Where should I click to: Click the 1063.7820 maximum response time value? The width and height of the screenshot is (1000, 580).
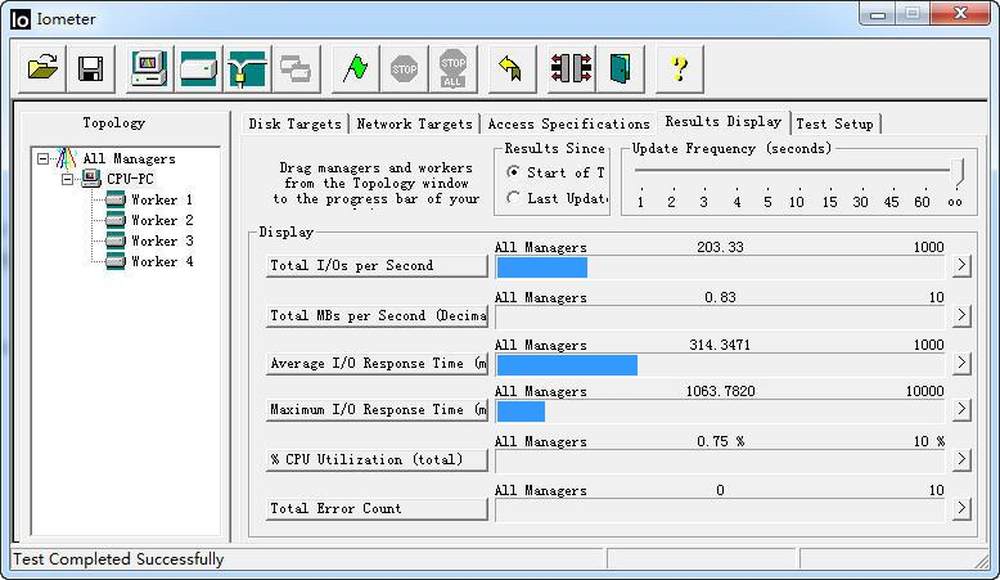720,391
